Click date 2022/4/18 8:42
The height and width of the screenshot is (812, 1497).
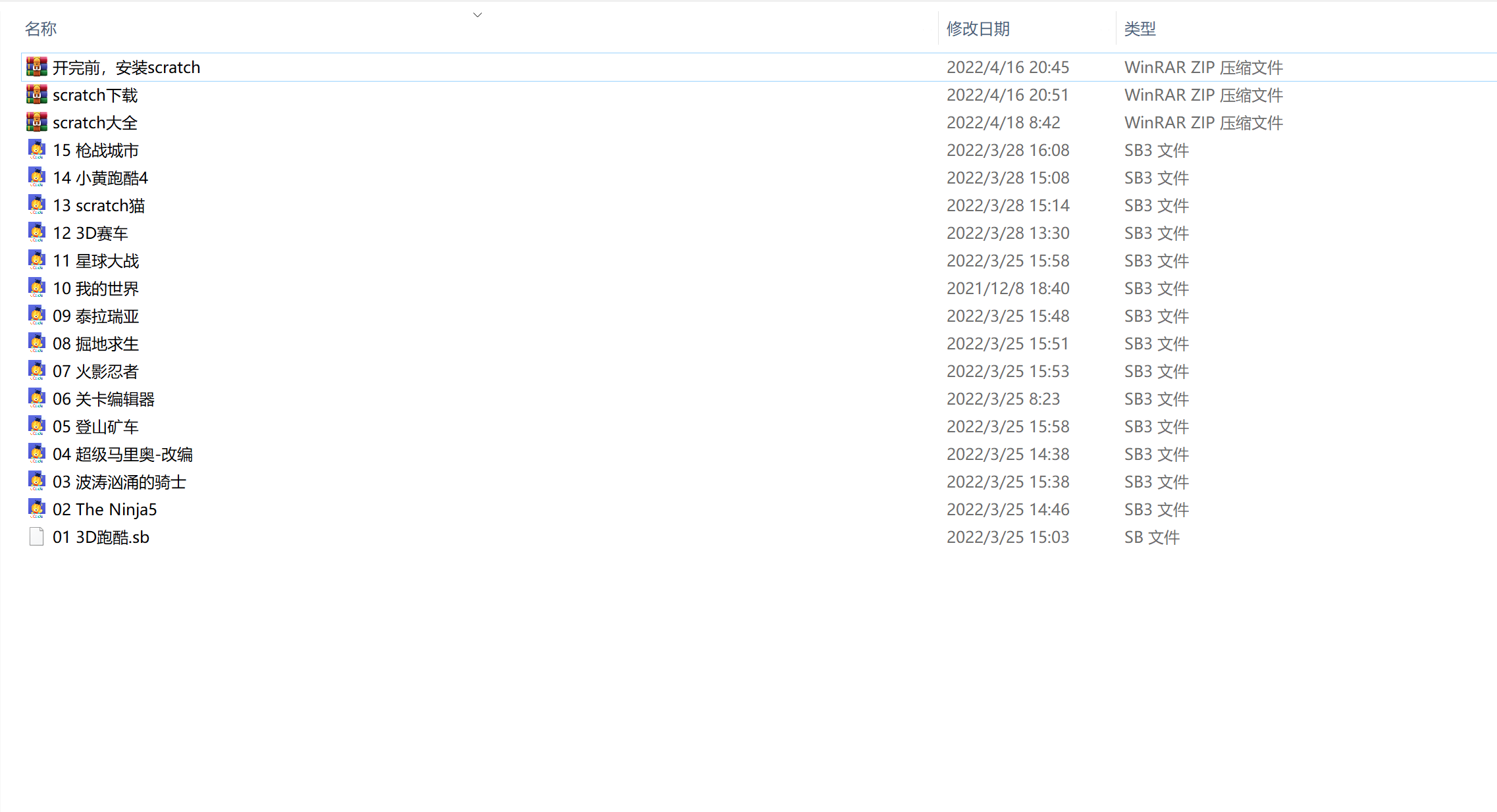pos(1003,122)
